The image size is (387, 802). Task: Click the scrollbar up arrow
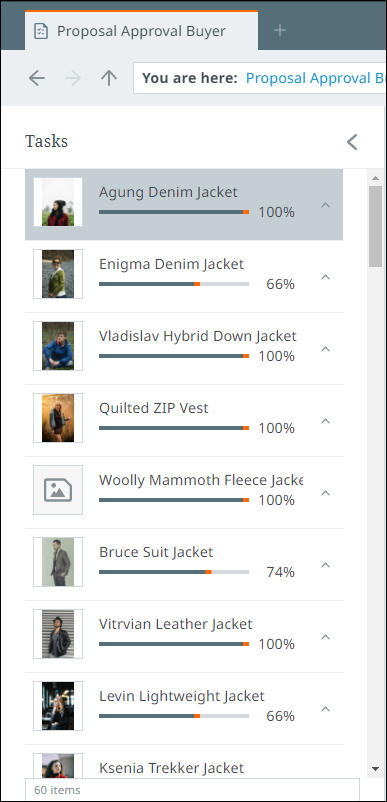tap(375, 179)
